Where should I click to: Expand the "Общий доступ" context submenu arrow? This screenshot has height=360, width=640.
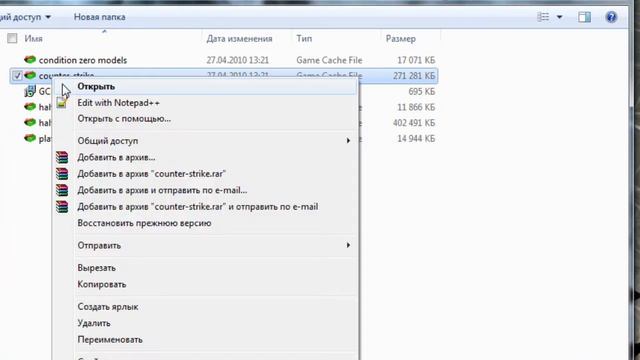(348, 141)
